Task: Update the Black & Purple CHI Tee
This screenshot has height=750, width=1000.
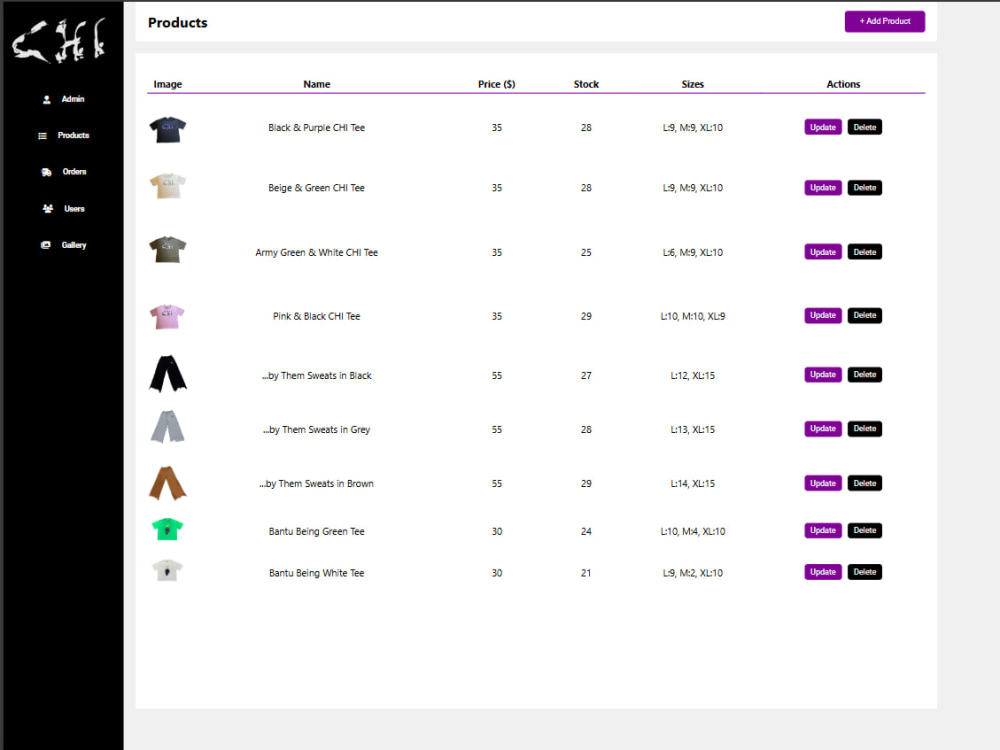Action: coord(823,127)
